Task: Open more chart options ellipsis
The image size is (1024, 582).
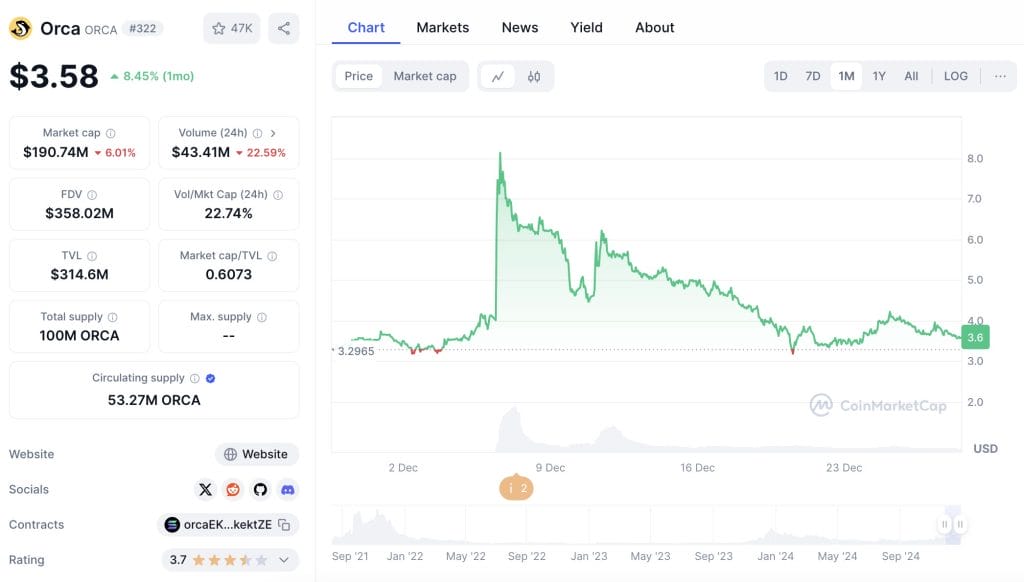Action: [x=1000, y=76]
